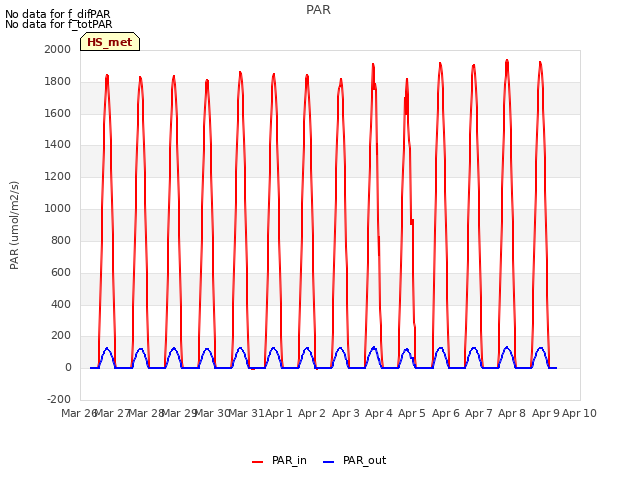Click the red PAR_in legend swatch
Image resolution: width=640 pixels, height=480 pixels.
pyautogui.click(x=258, y=462)
